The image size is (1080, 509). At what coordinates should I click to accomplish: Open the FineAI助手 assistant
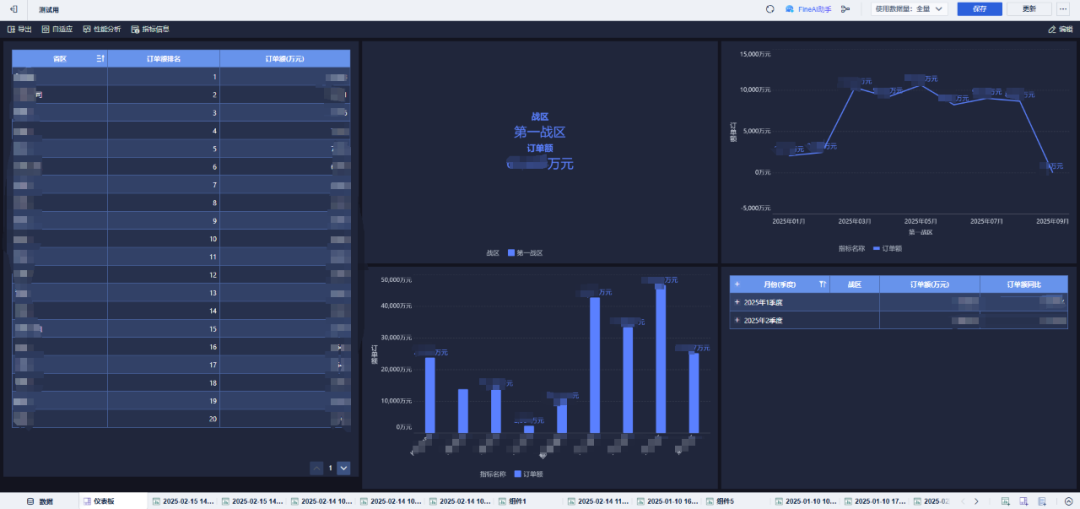tap(809, 9)
